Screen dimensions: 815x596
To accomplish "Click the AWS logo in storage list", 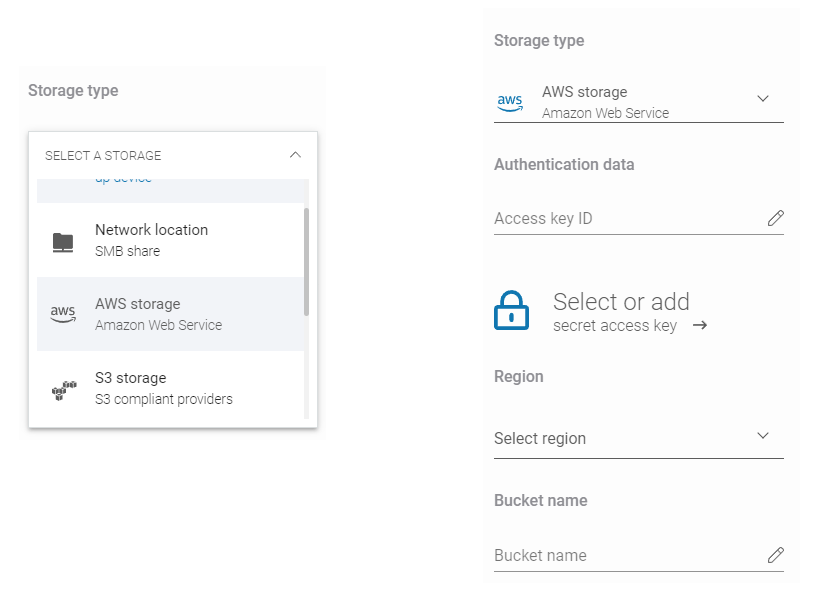I will pyautogui.click(x=63, y=314).
